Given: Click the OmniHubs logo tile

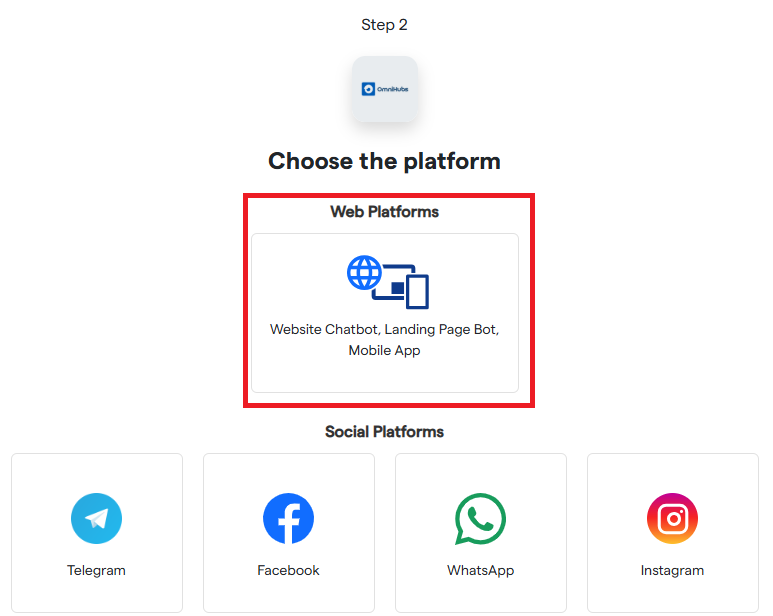Looking at the screenshot, I should tap(385, 89).
